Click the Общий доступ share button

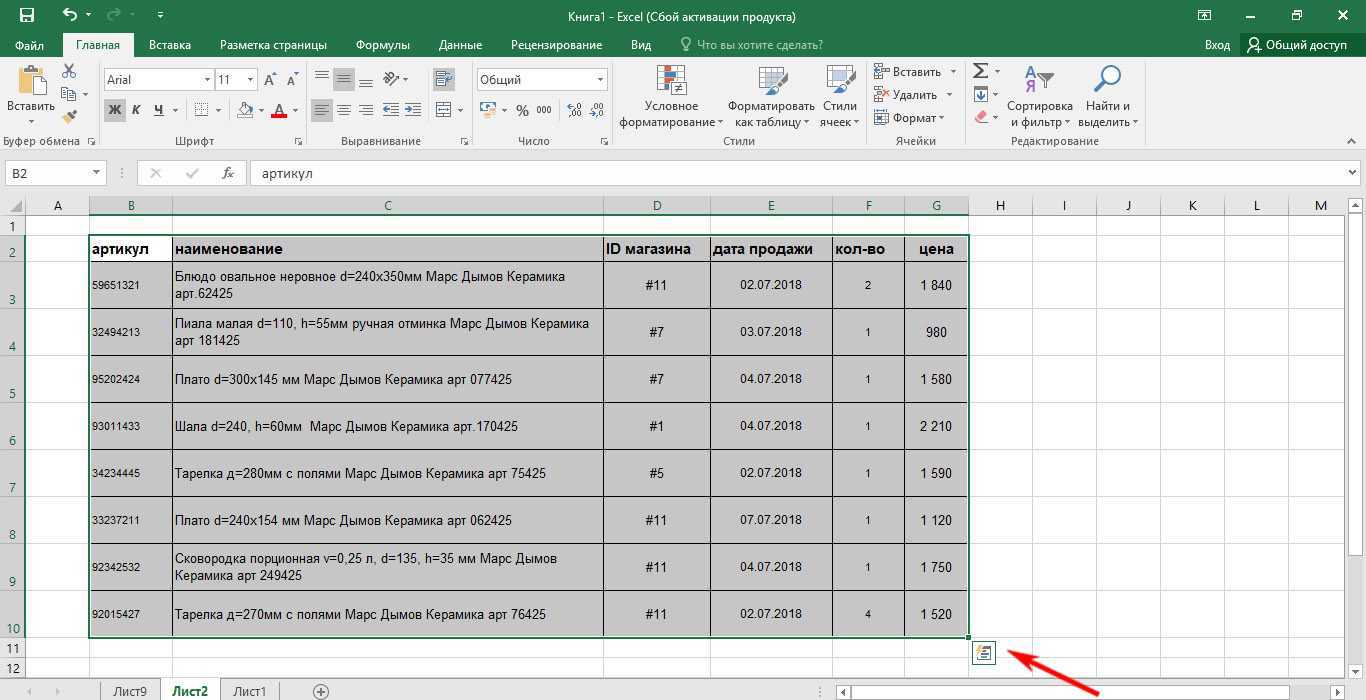(x=1296, y=45)
